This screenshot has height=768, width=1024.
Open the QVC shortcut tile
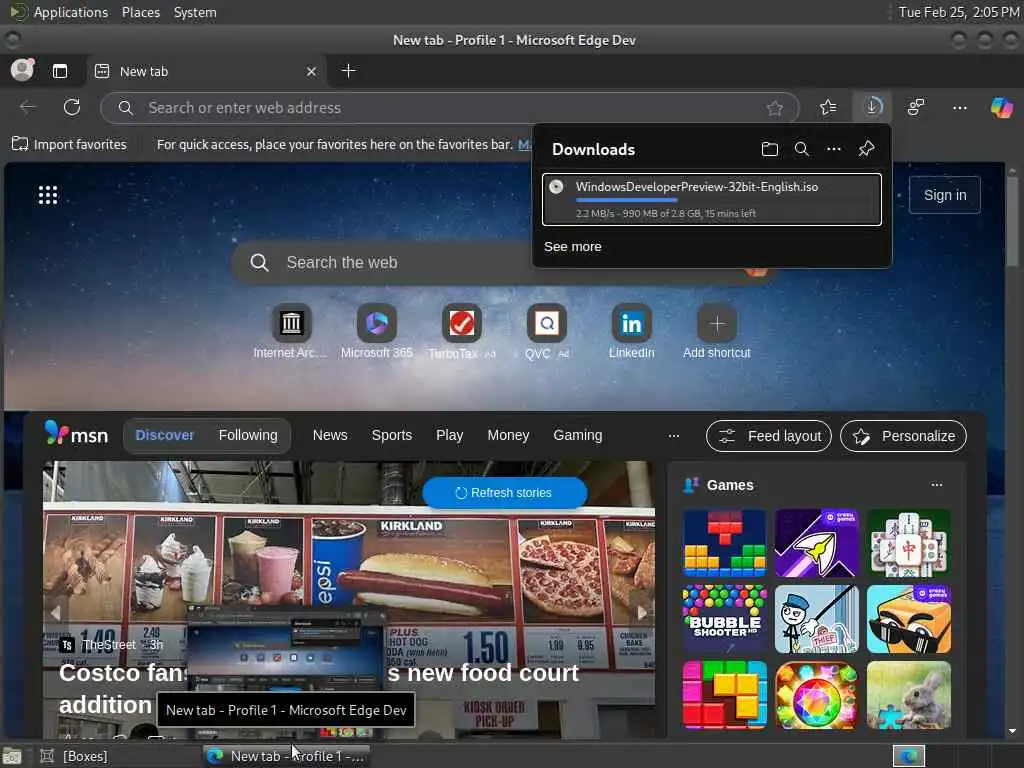(547, 331)
